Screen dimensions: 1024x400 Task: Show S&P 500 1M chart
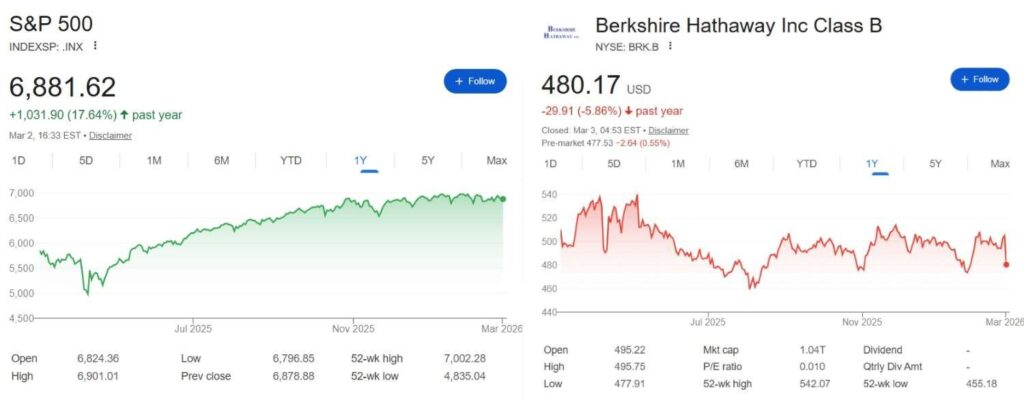(x=154, y=161)
